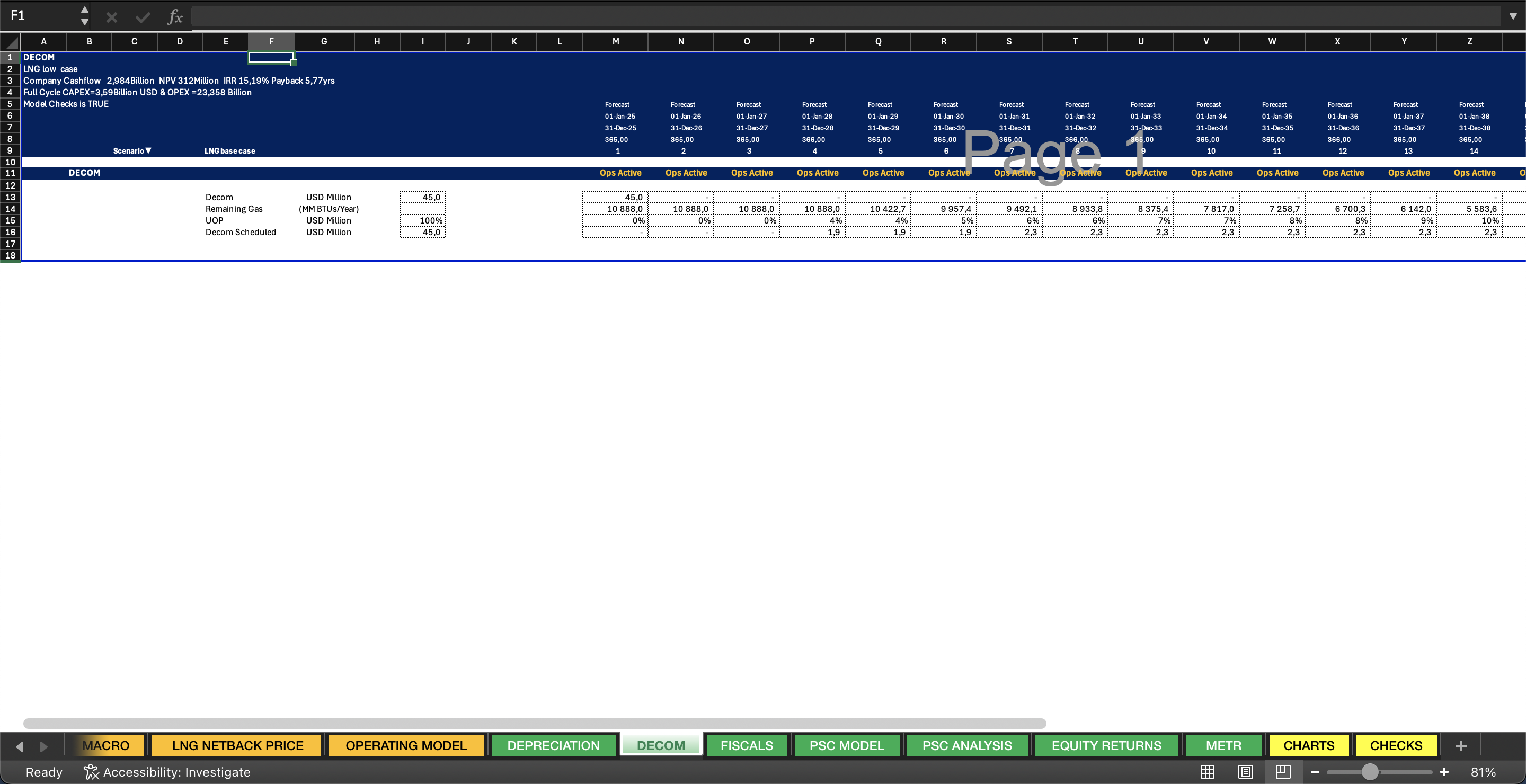Click the Decom input cell 45,0 in column I
1526x784 pixels.
(x=422, y=197)
